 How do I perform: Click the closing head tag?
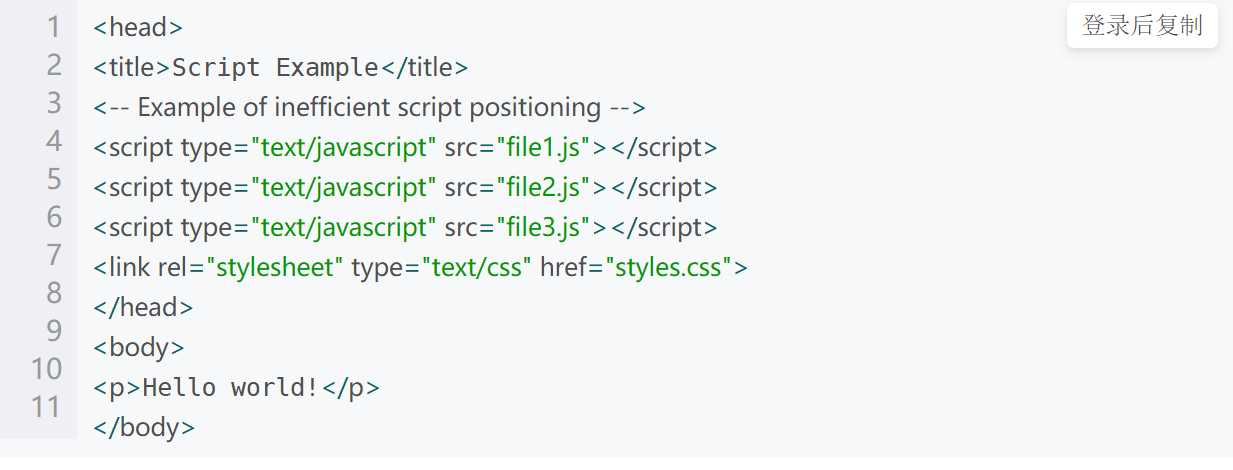pos(143,307)
